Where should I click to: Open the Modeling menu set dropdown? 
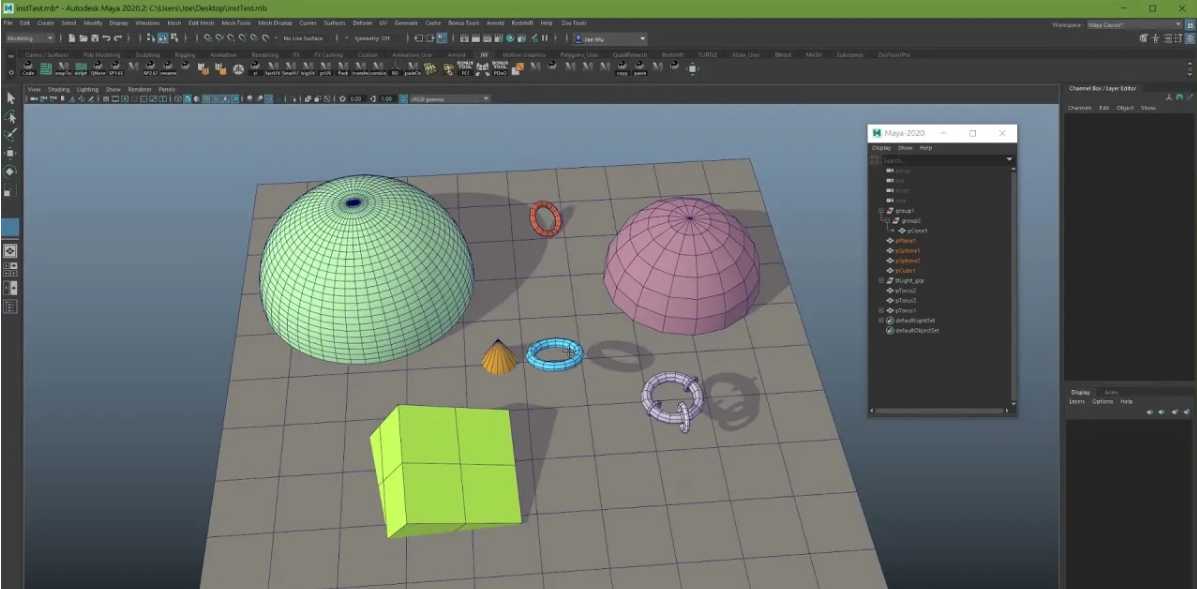31,38
